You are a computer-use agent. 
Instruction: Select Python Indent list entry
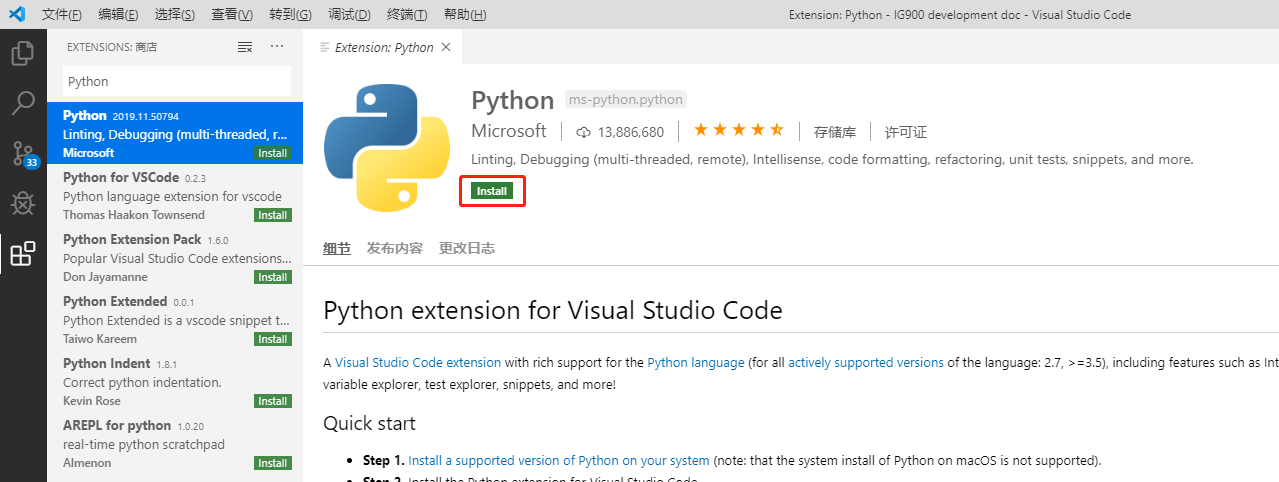point(175,382)
